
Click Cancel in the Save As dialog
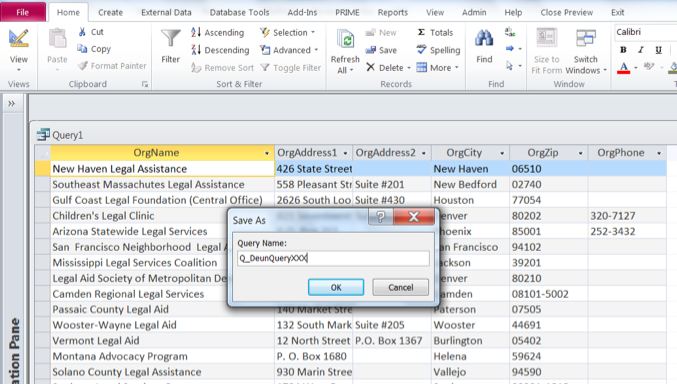coord(401,287)
